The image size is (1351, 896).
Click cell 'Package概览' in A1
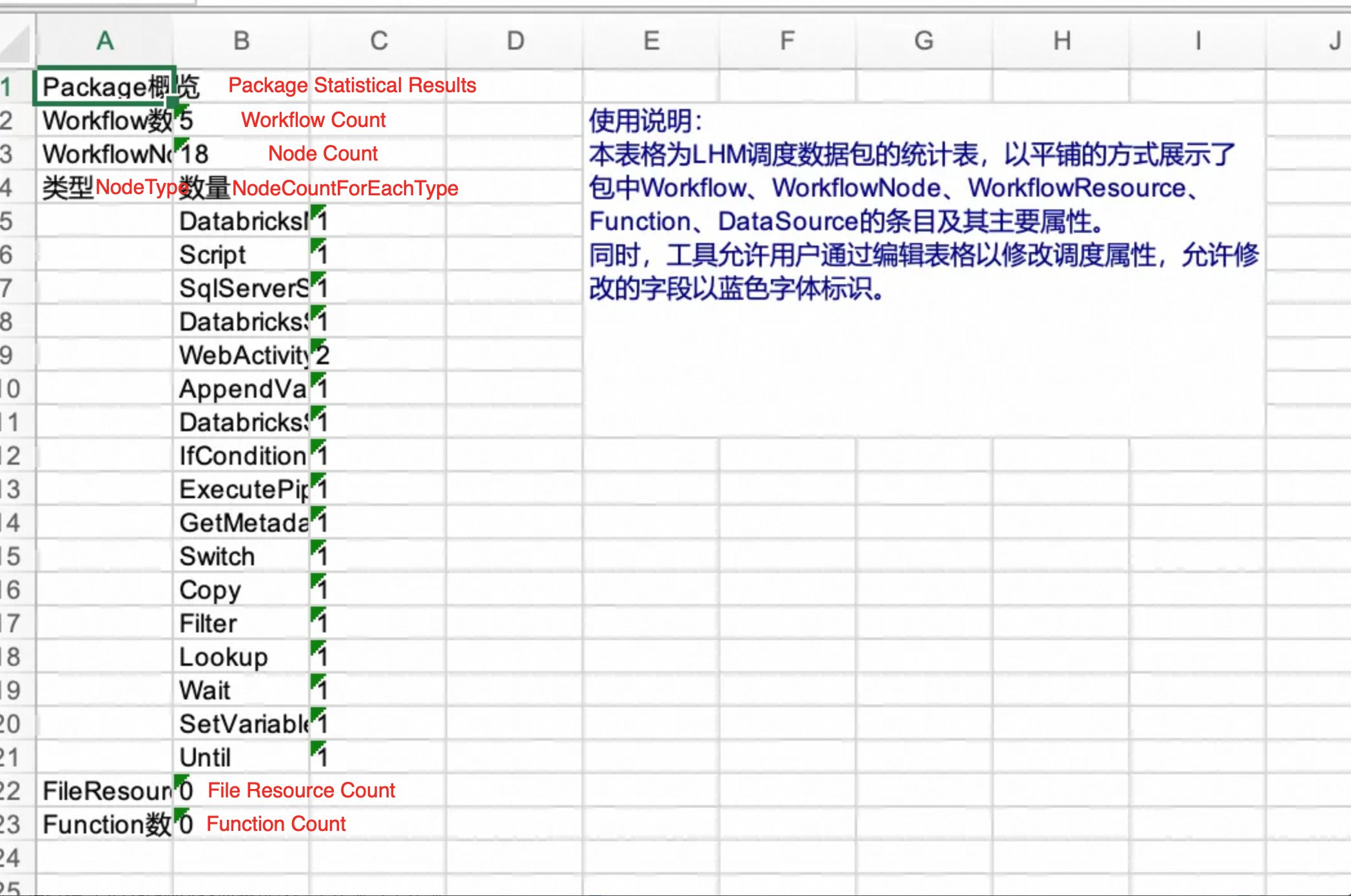click(104, 86)
